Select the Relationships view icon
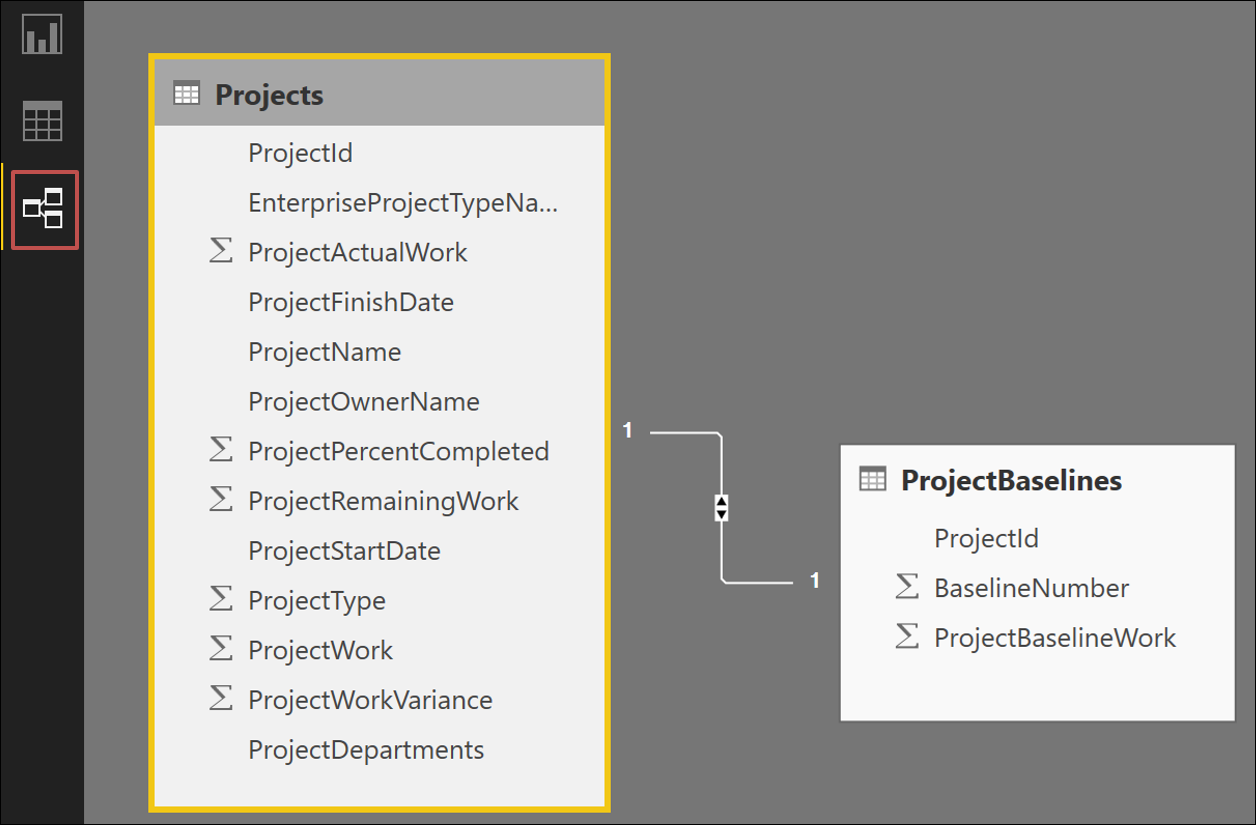This screenshot has width=1256, height=825. point(43,209)
